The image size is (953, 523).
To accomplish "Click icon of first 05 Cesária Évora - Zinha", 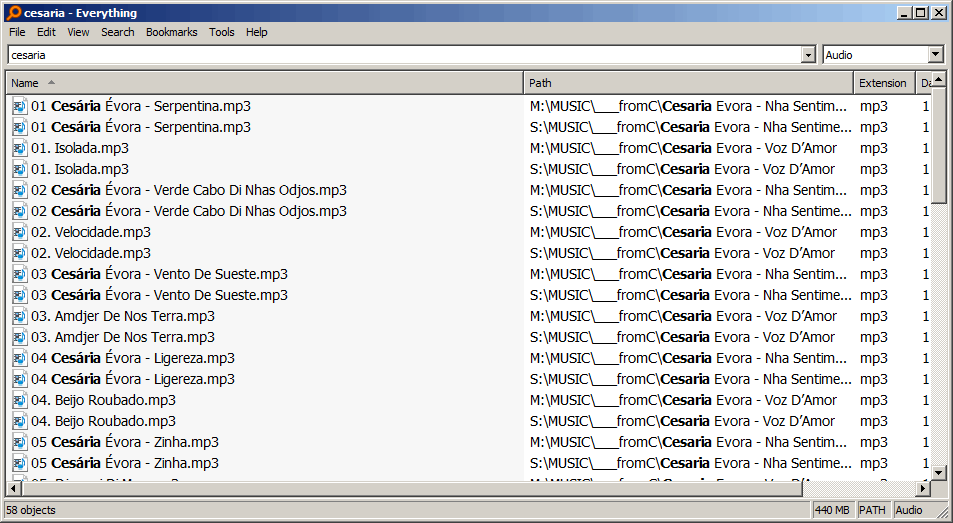I will click(x=20, y=442).
